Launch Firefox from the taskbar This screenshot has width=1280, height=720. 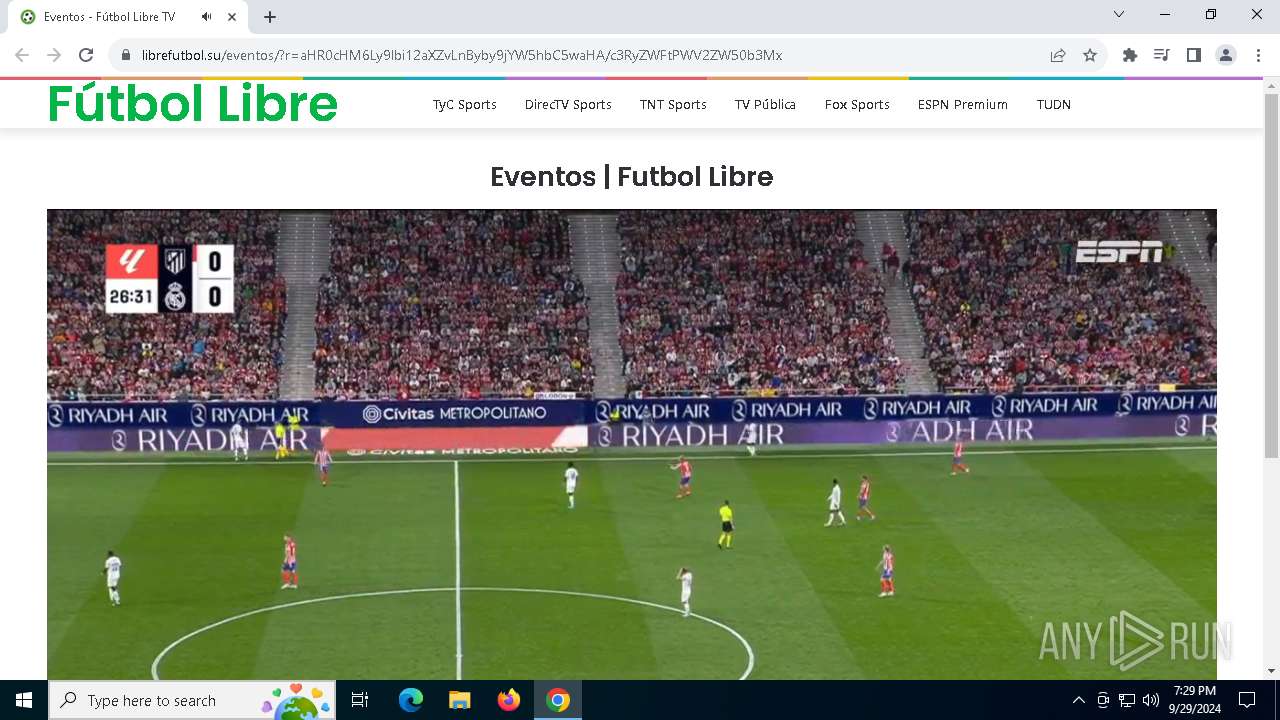click(x=509, y=700)
